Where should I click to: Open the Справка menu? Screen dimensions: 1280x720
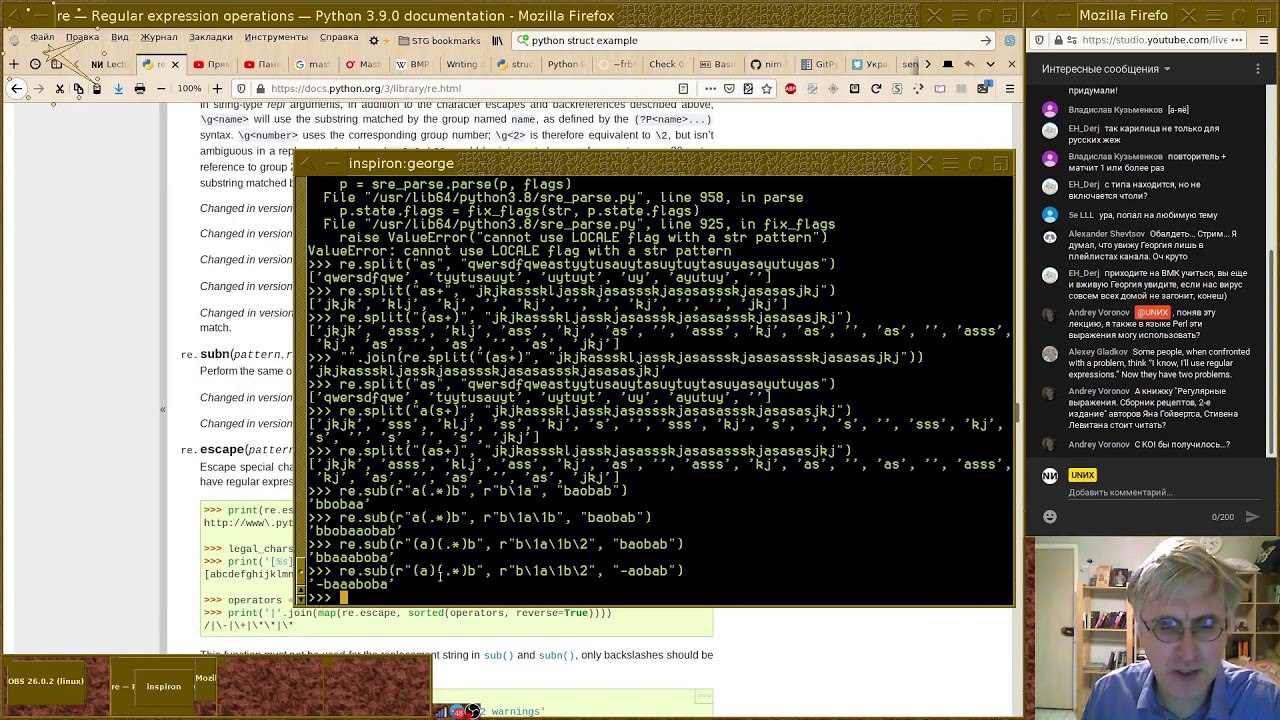pos(339,37)
